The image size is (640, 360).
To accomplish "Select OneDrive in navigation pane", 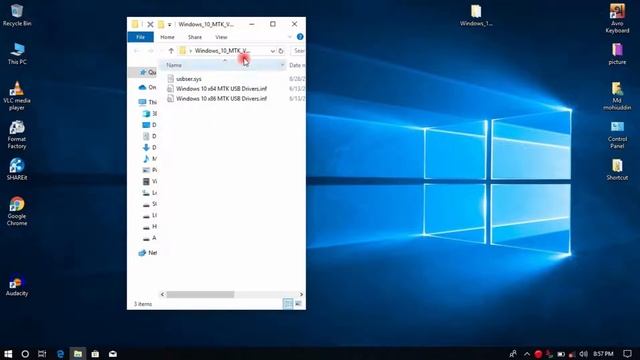I will tap(147, 87).
